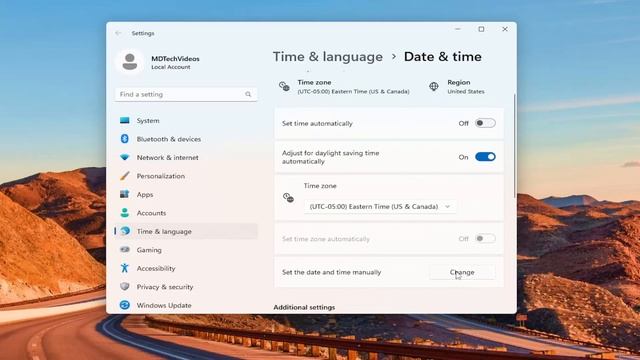Go to Bluetooth & devices
Image resolution: width=640 pixels, height=360 pixels.
point(186,139)
